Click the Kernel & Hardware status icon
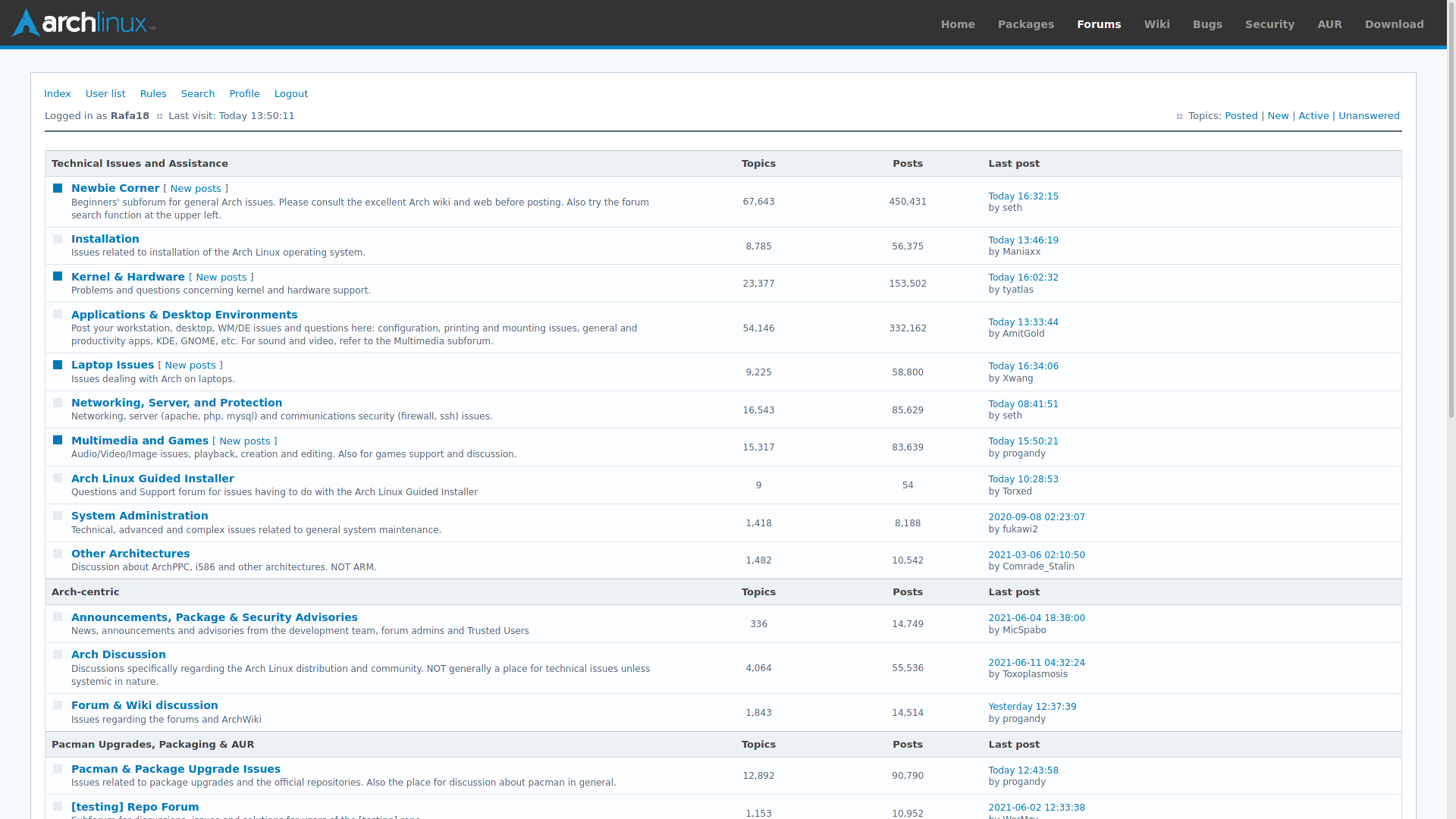This screenshot has width=1456, height=819. (58, 277)
